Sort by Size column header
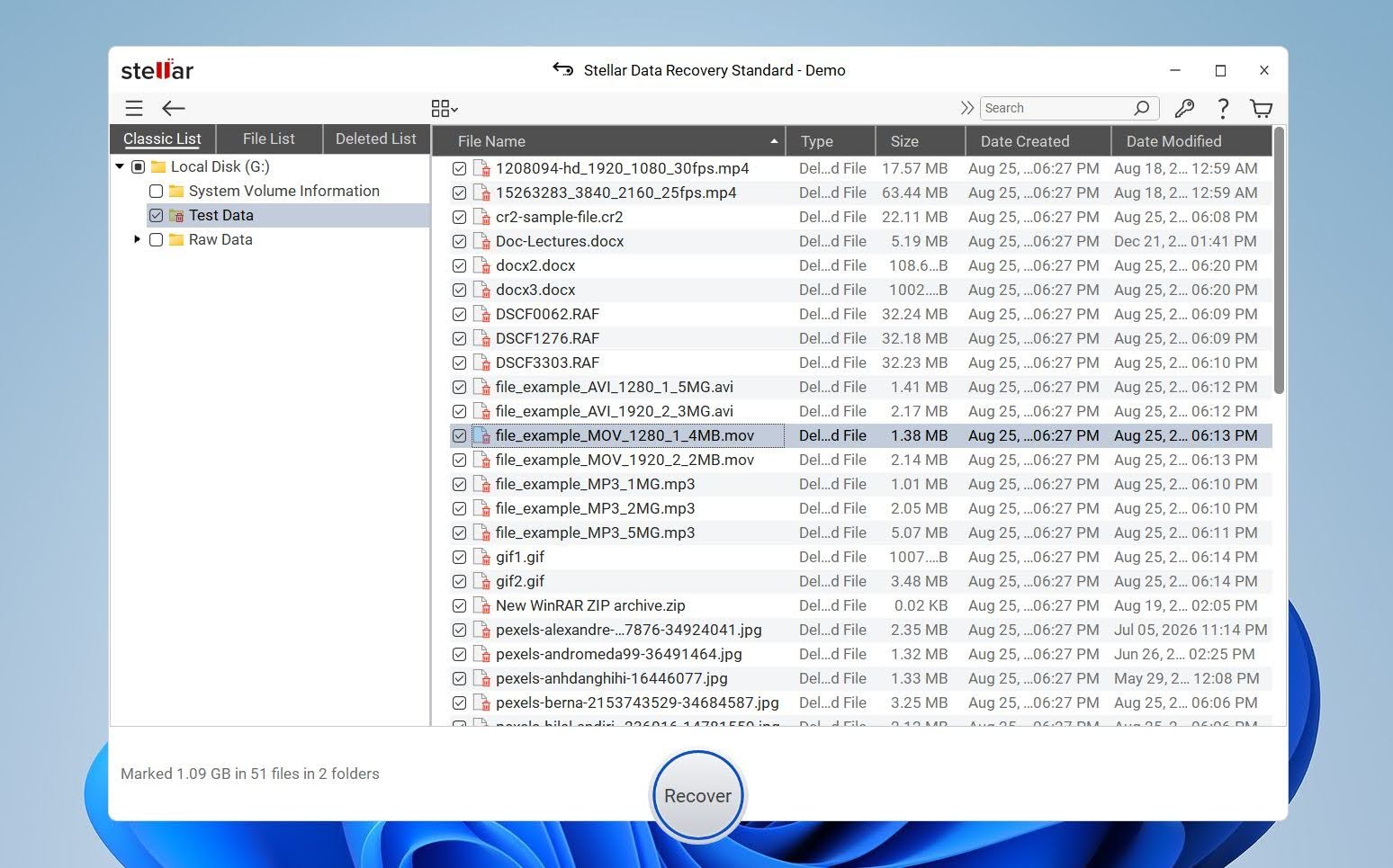Viewport: 1393px width, 868px height. [921, 141]
